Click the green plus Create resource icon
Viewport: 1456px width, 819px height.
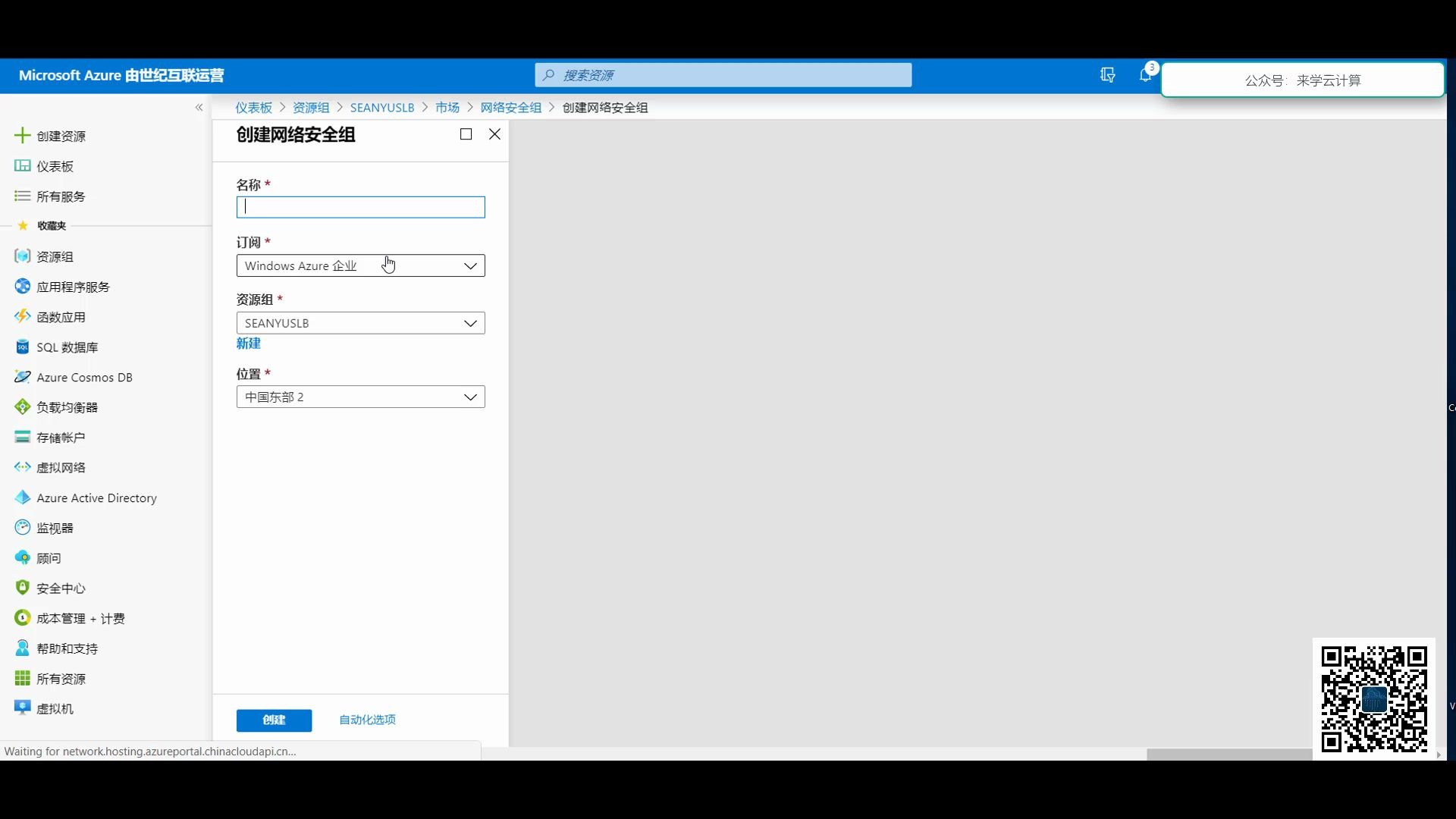tap(23, 136)
